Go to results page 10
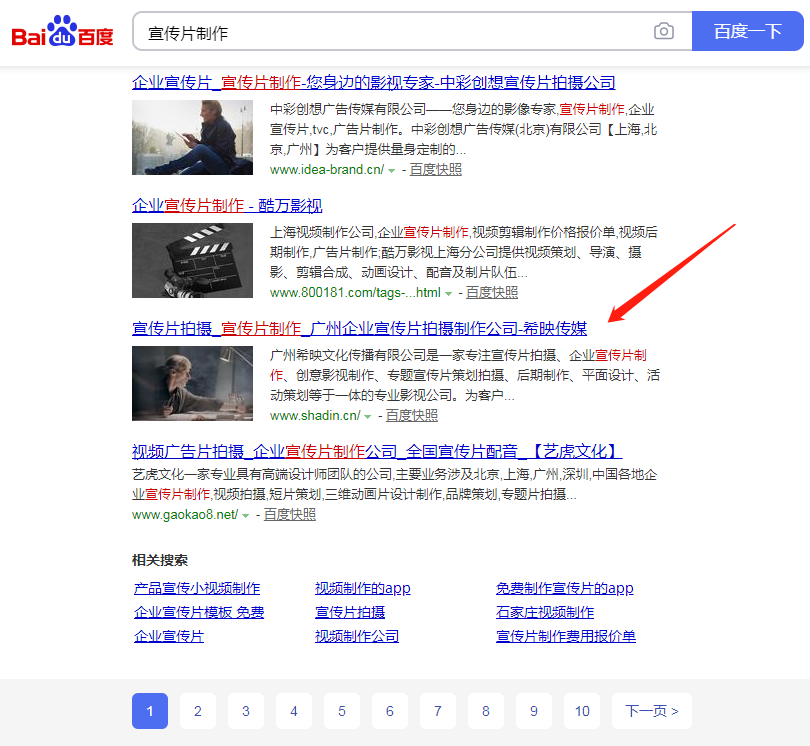This screenshot has height=746, width=810. click(582, 711)
